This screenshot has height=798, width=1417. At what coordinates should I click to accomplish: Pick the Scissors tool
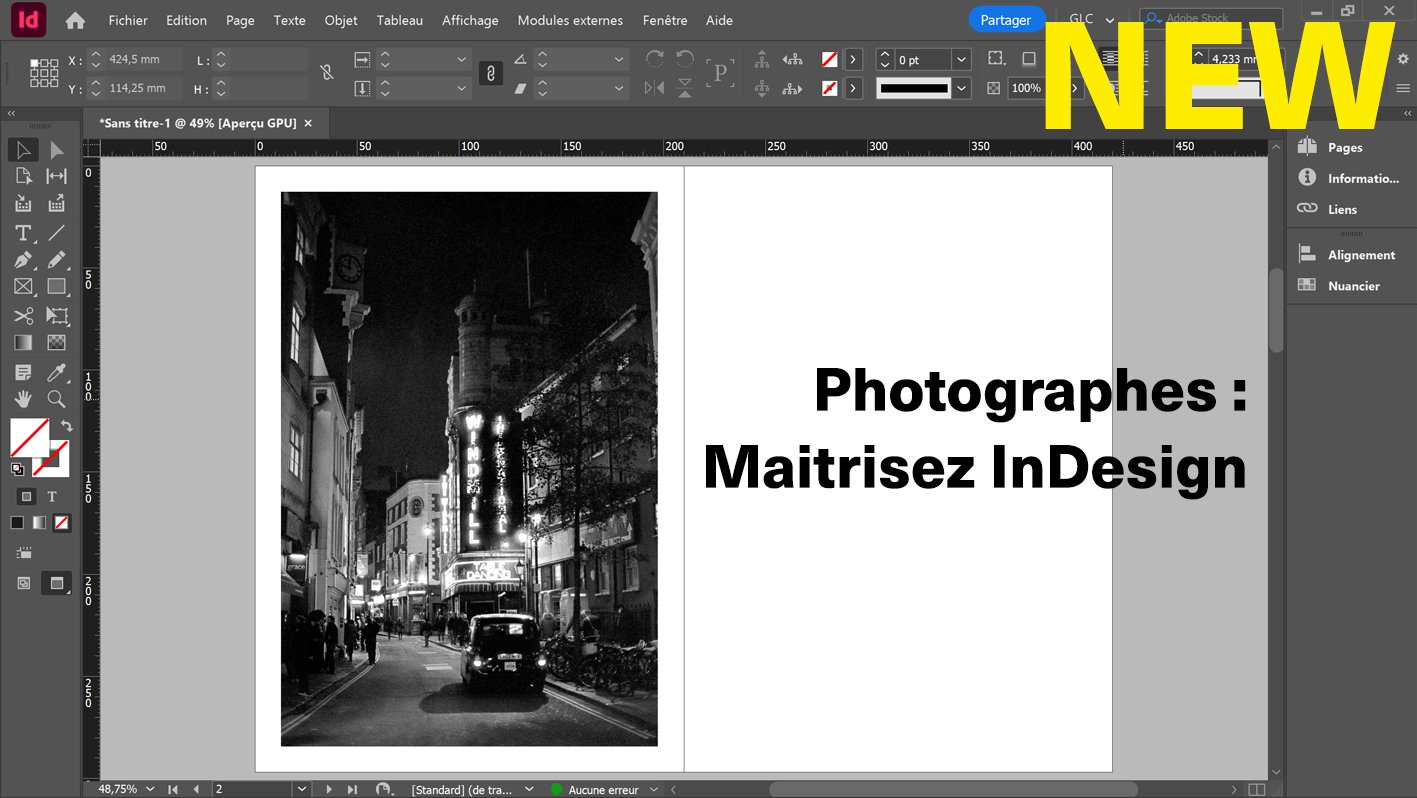click(23, 316)
